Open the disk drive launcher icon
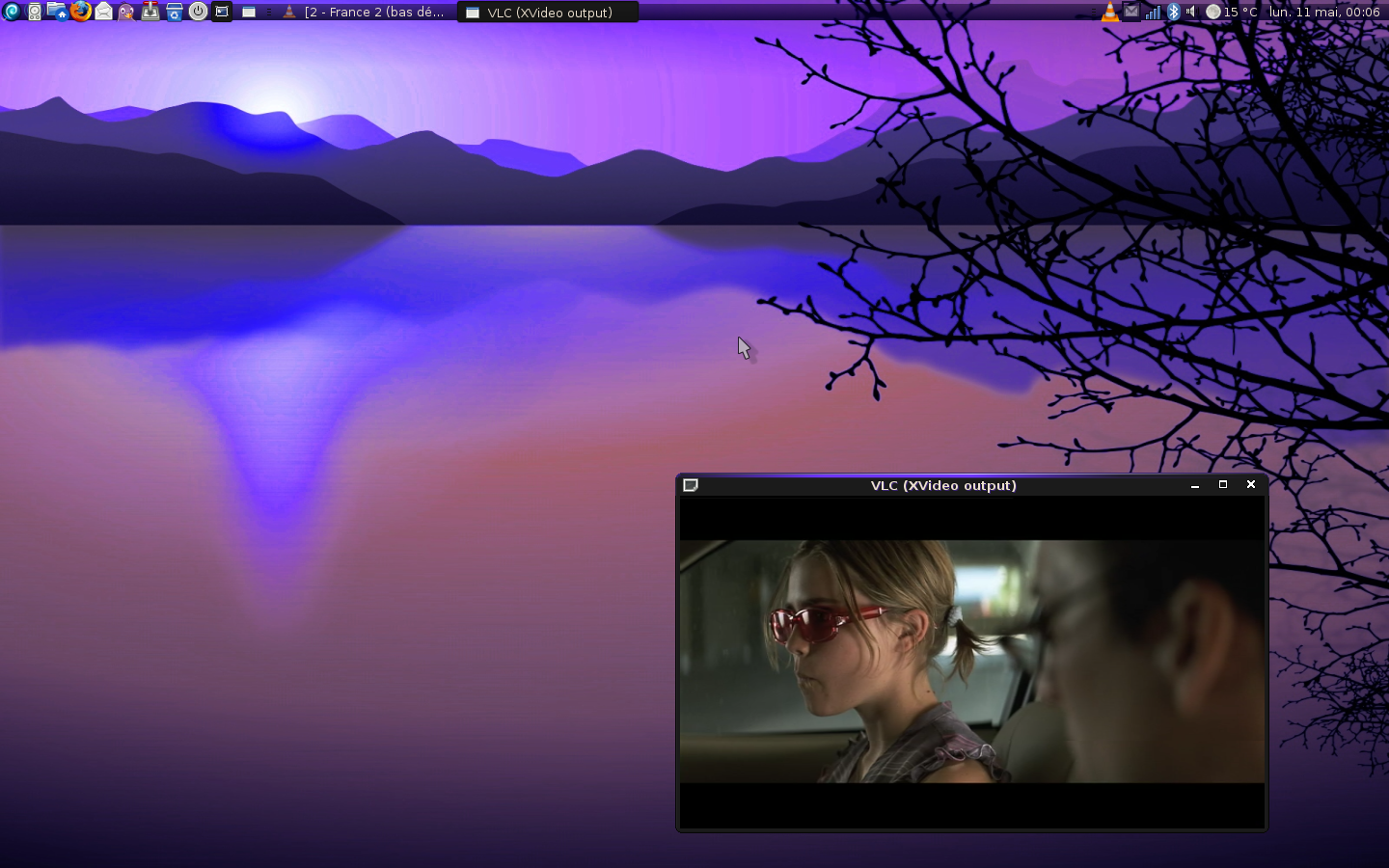1389x868 pixels. coord(35,12)
